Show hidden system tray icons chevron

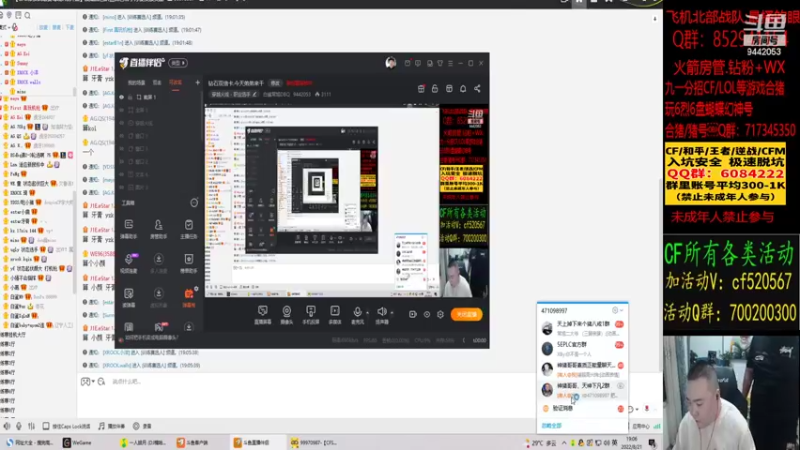[564, 443]
